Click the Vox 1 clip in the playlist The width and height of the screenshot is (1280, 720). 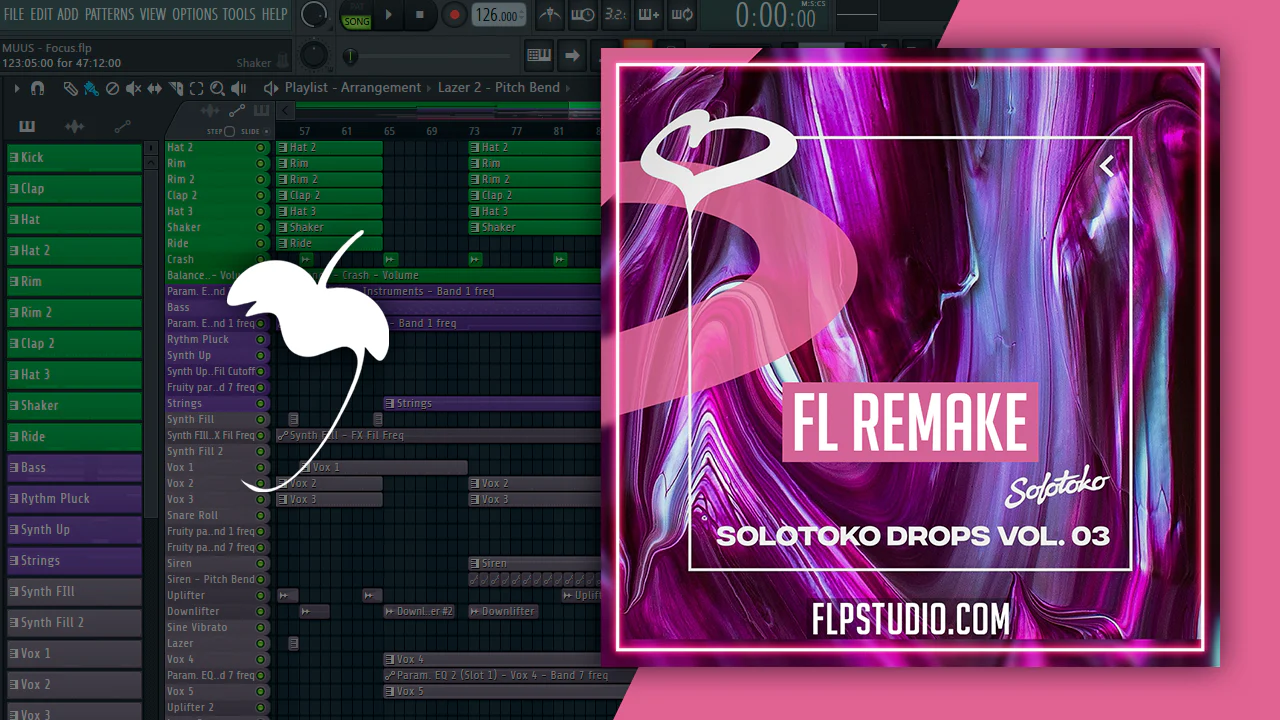(x=383, y=467)
